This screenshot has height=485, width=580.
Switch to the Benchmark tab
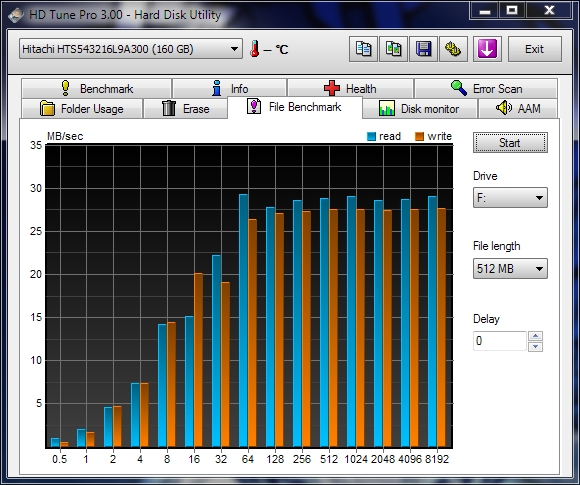[x=97, y=89]
